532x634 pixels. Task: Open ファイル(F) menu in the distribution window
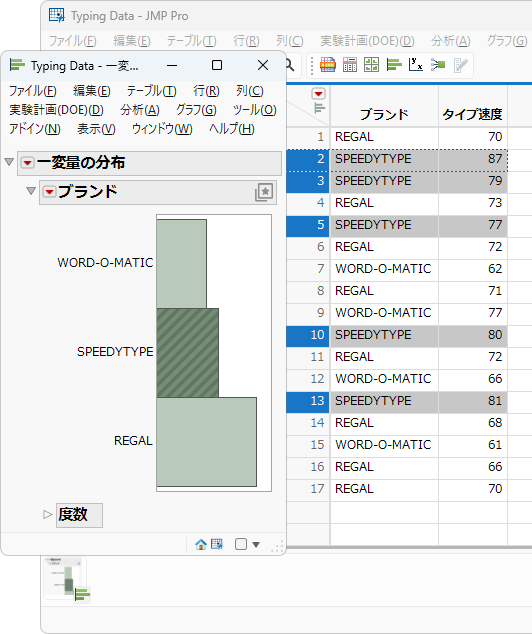(x=33, y=91)
